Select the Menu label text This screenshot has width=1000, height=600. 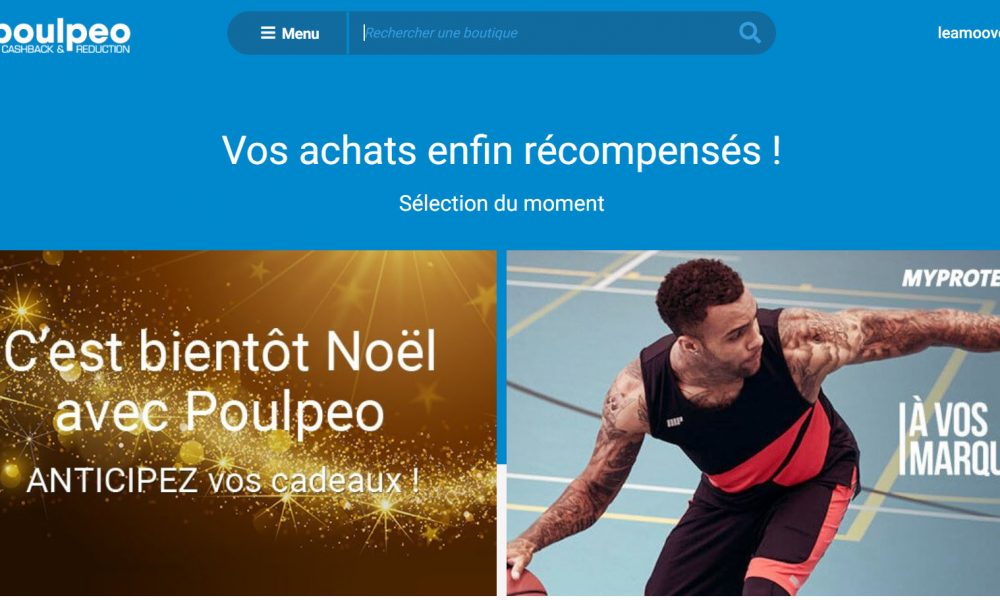tap(300, 33)
